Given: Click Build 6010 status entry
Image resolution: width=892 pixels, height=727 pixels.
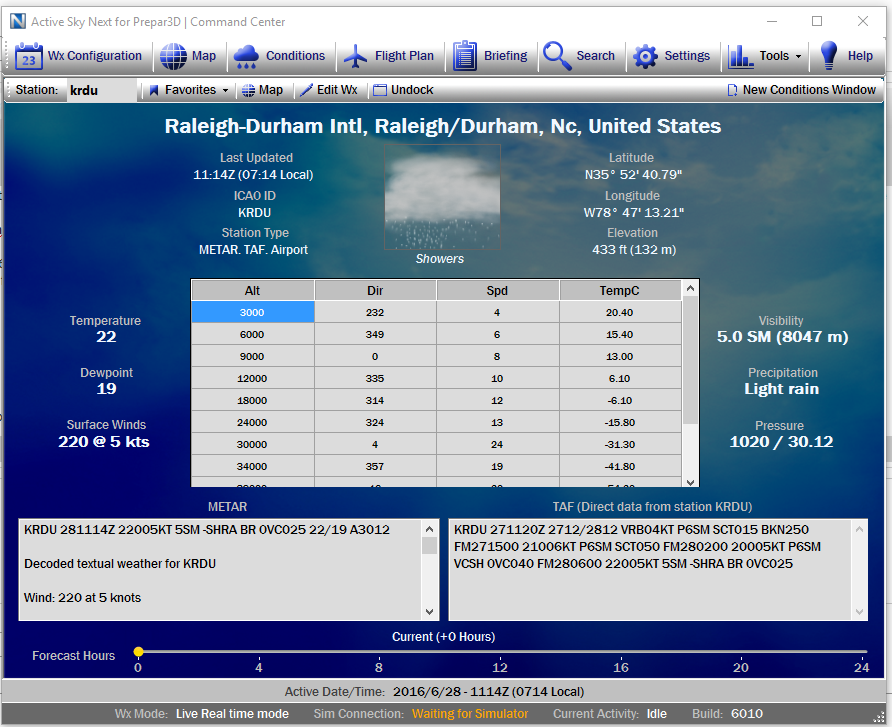Looking at the screenshot, I should click(727, 714).
